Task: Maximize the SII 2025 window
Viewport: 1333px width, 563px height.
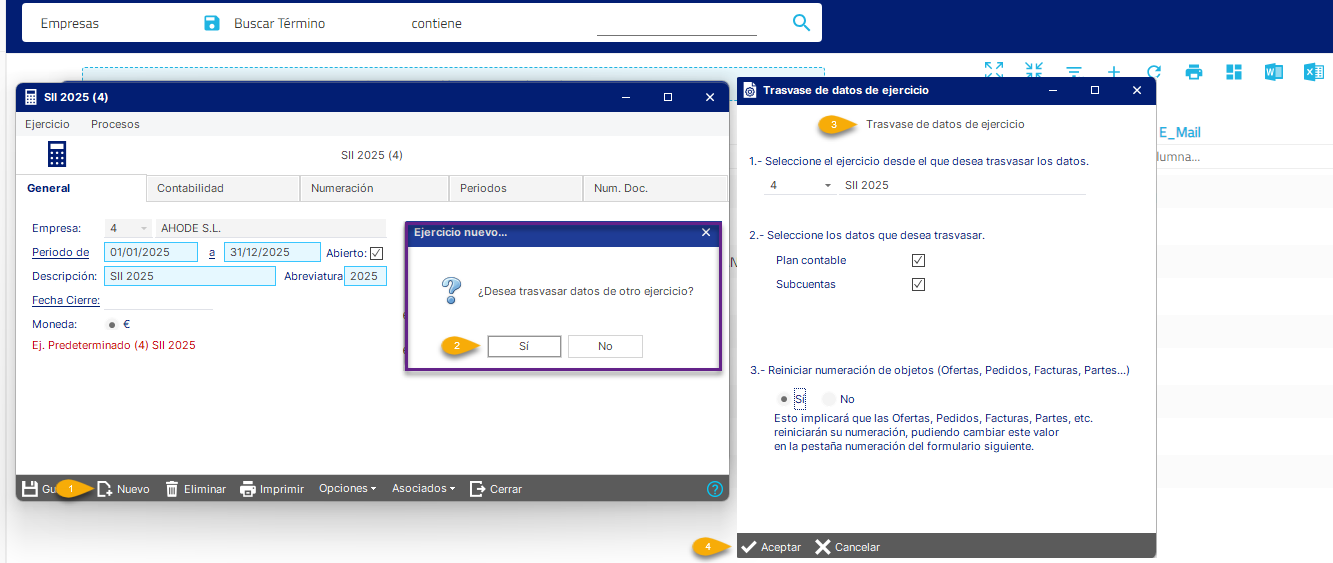Action: click(x=668, y=97)
